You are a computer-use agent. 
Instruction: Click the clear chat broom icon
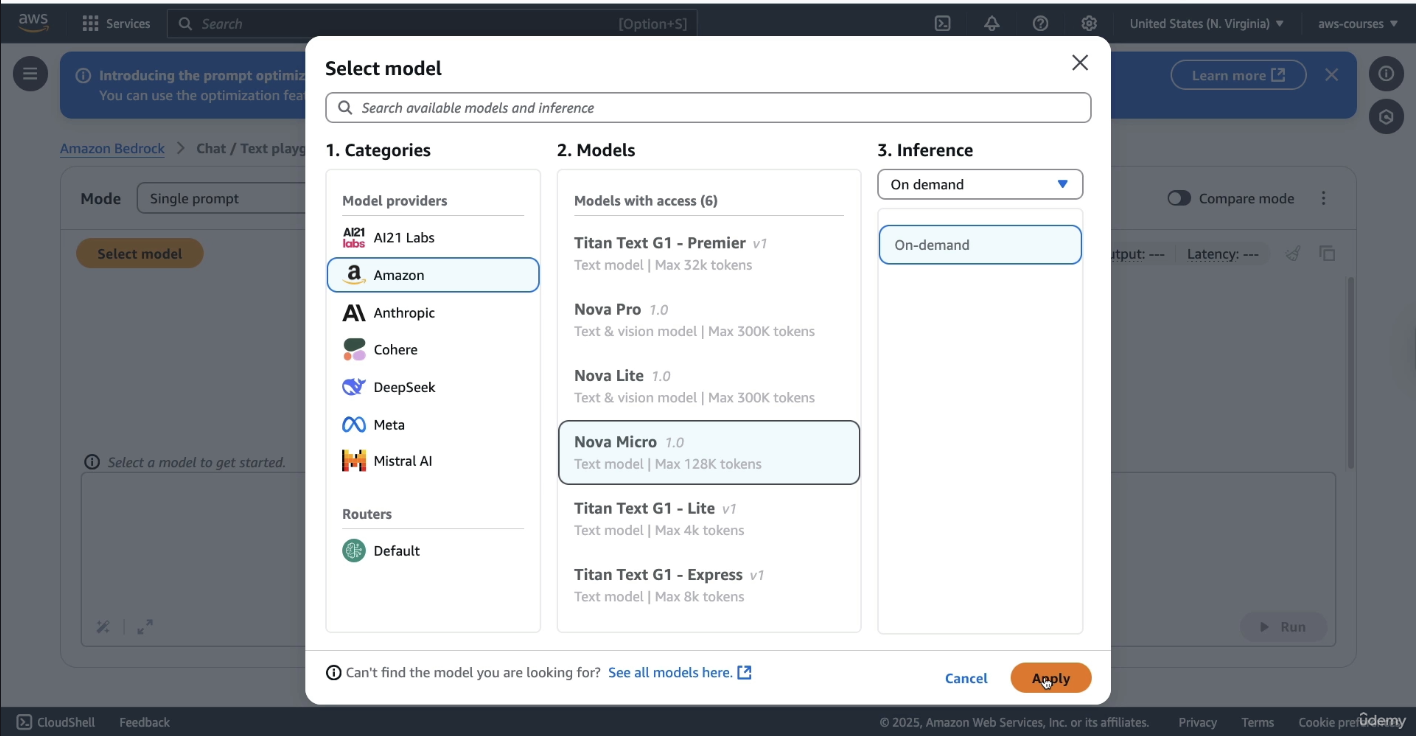(1293, 254)
